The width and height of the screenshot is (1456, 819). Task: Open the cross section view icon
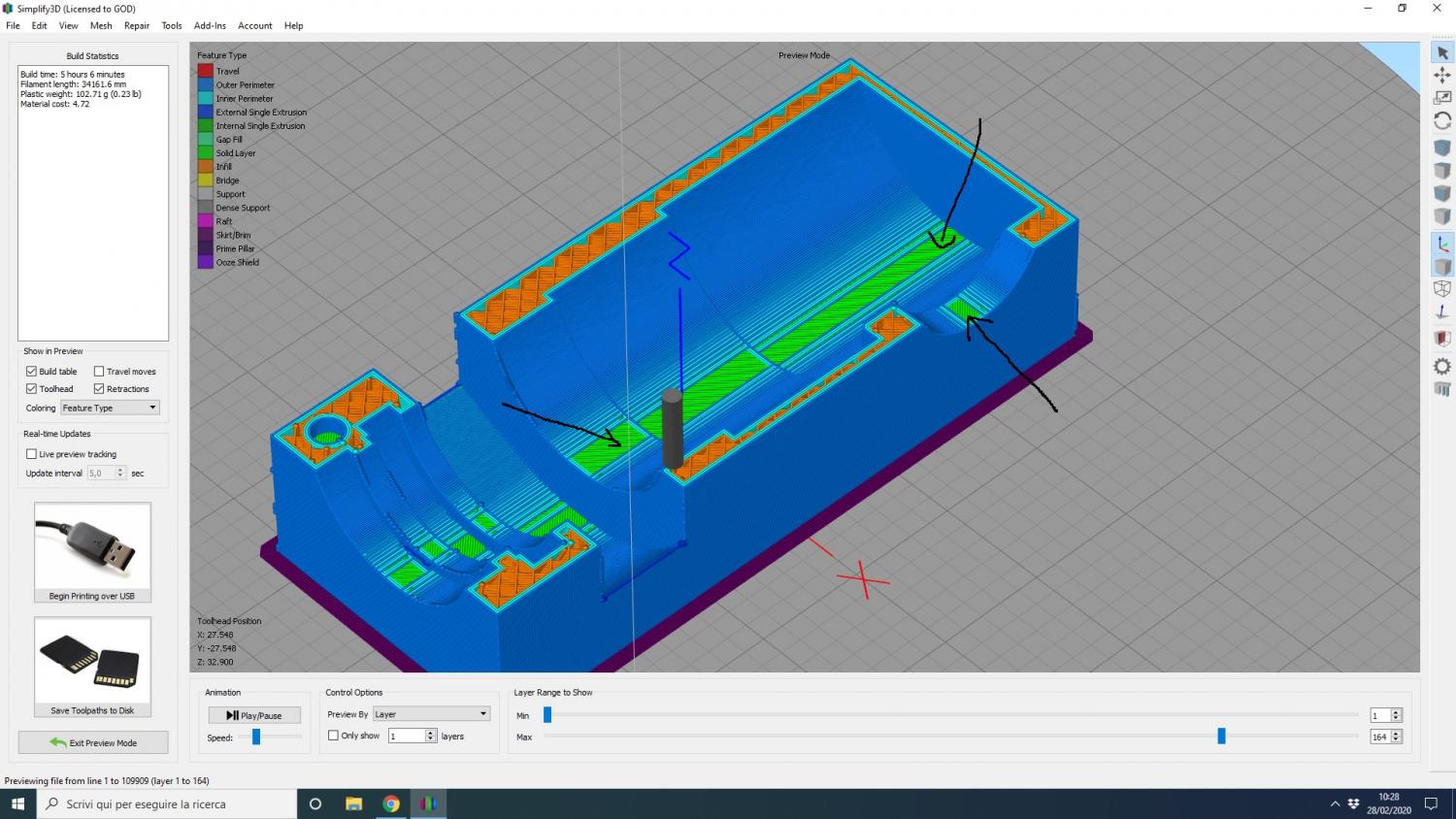1442,338
